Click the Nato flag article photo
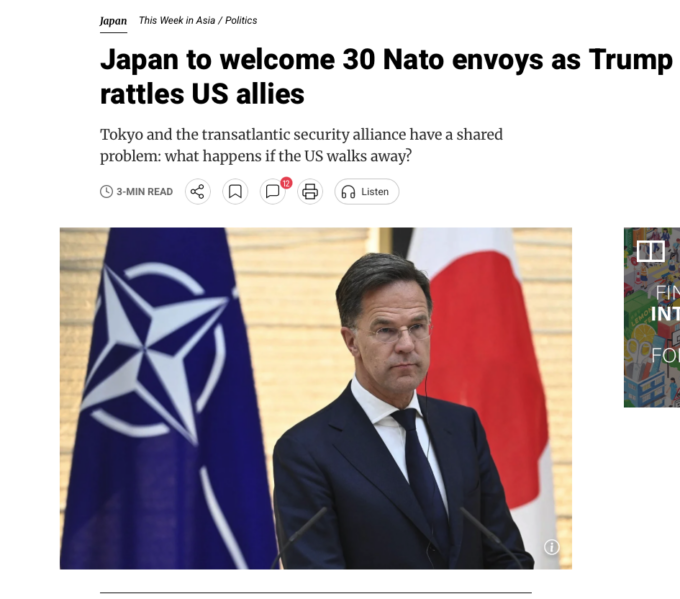 316,398
